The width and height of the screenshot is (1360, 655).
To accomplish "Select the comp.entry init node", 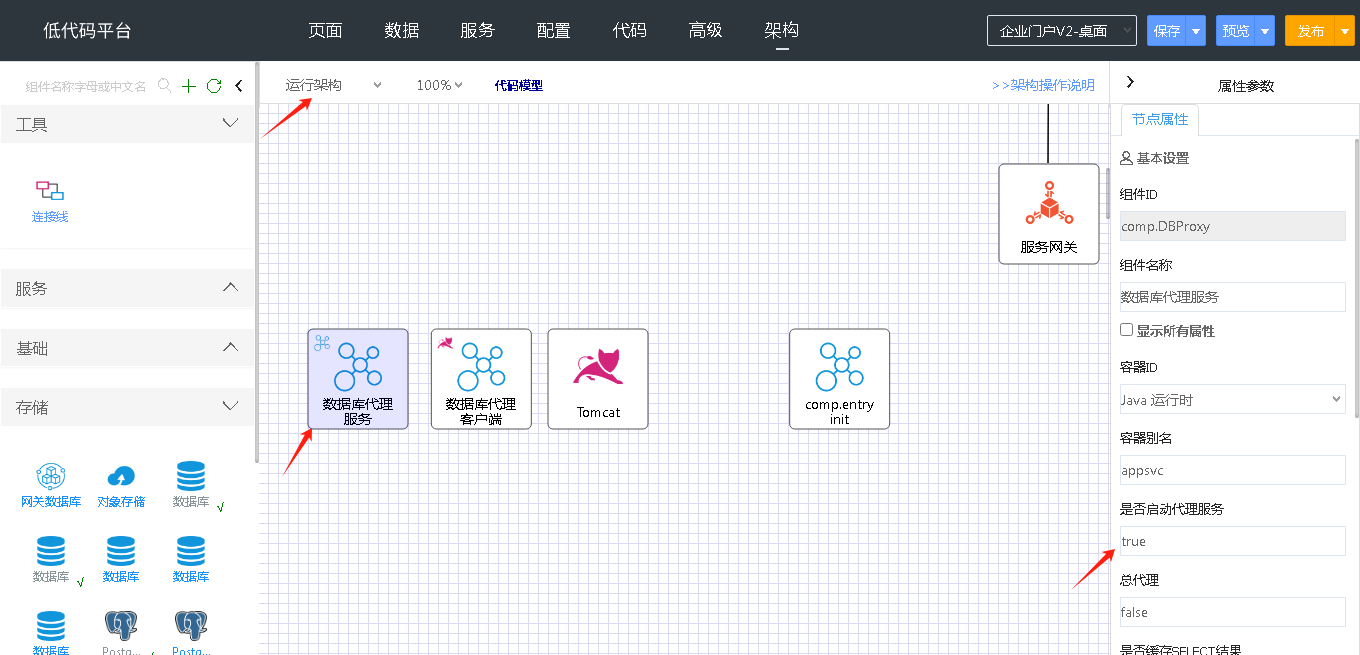I will 839,379.
